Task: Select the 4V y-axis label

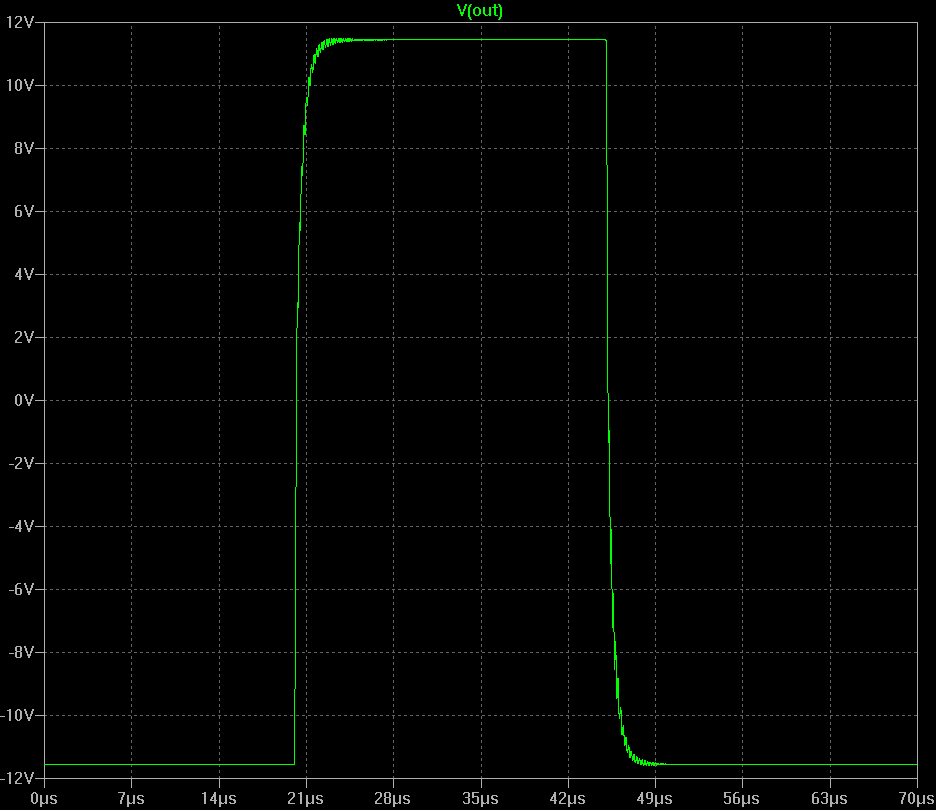Action: click(x=24, y=274)
